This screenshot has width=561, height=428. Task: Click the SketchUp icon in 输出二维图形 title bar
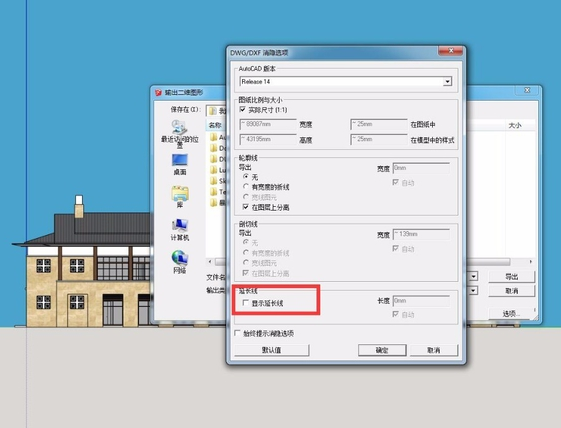(158, 93)
